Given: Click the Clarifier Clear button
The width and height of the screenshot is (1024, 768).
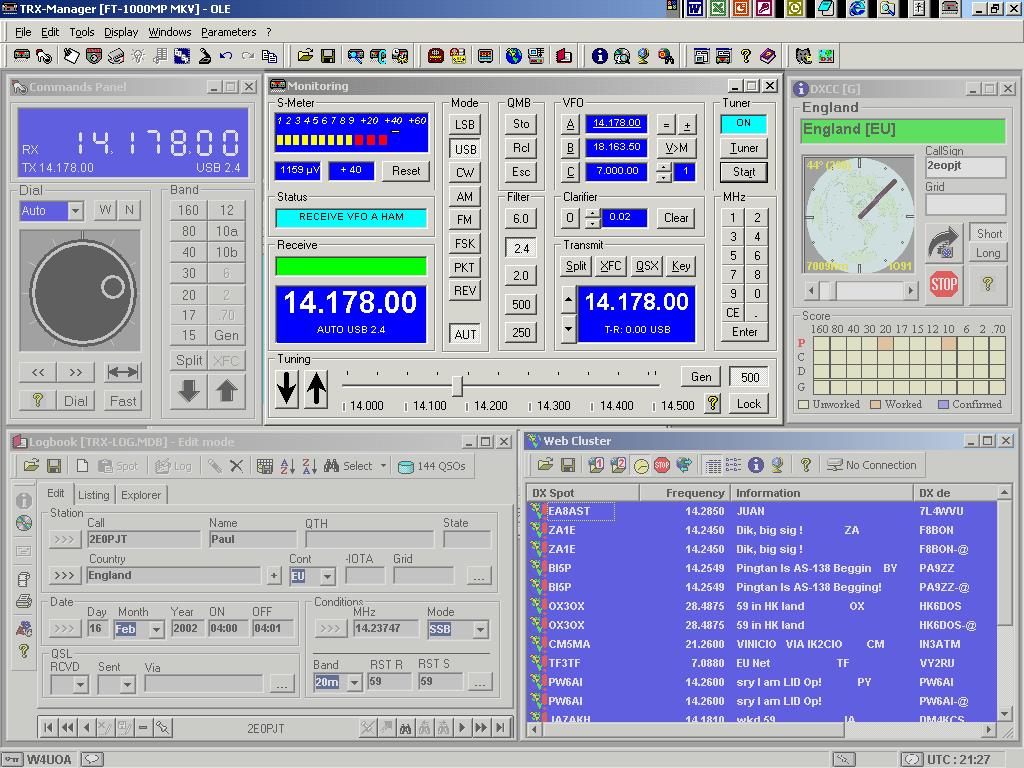Looking at the screenshot, I should click(676, 218).
